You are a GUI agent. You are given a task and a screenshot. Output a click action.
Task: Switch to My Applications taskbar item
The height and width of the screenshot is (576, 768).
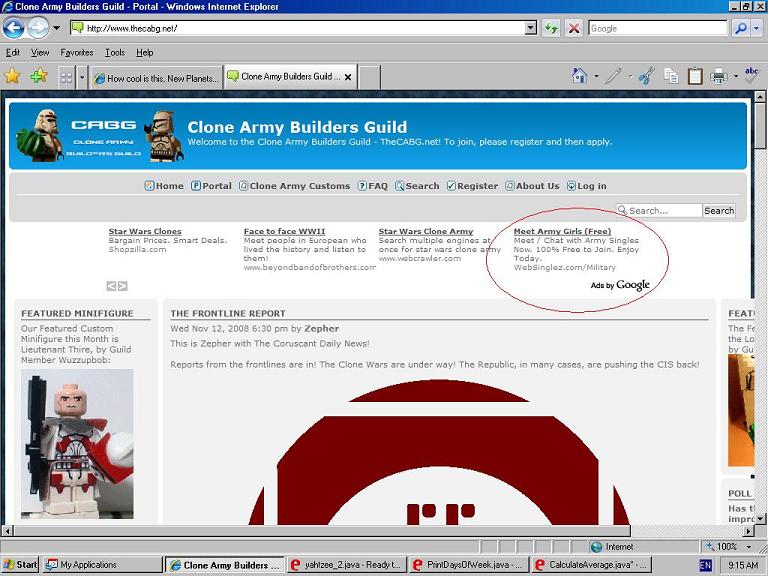[x=102, y=565]
